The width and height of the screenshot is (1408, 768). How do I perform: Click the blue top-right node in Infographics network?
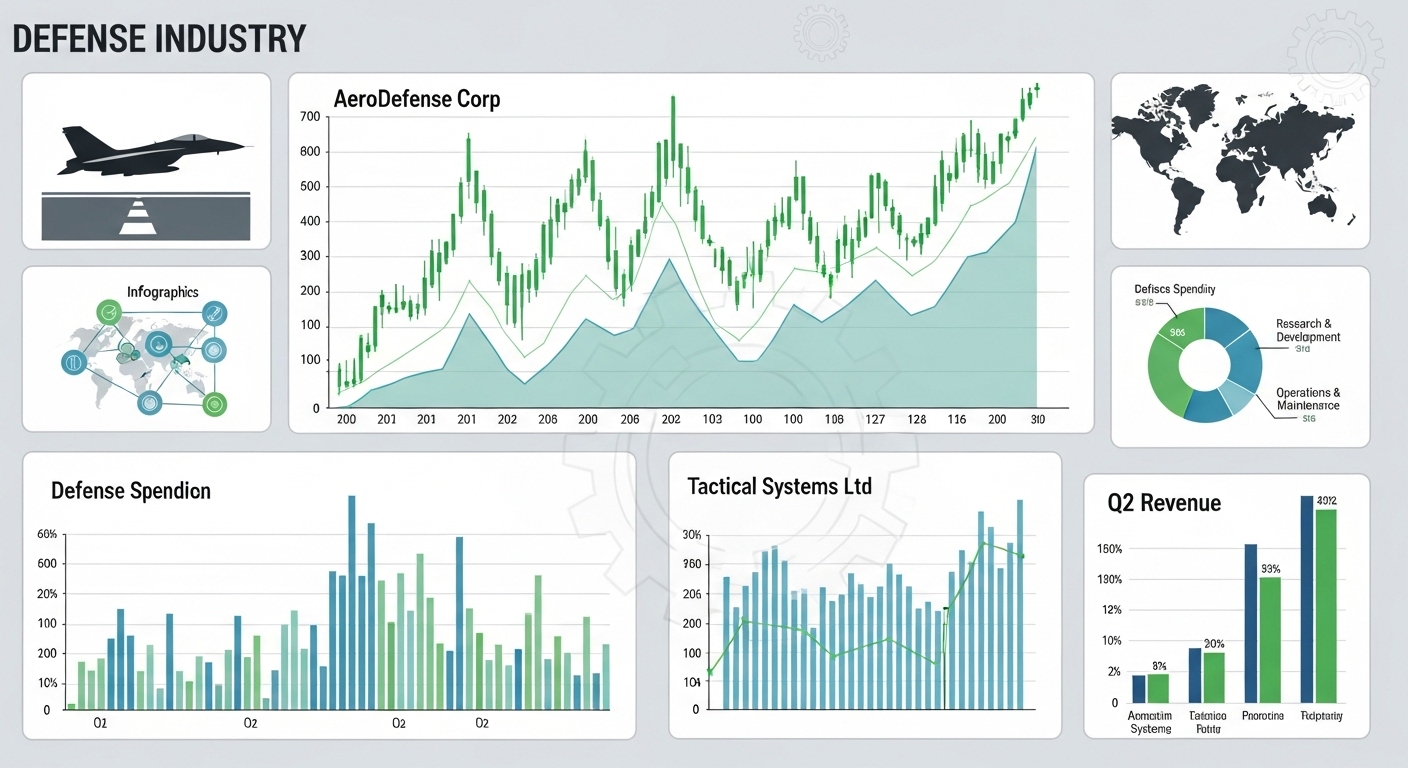(215, 314)
